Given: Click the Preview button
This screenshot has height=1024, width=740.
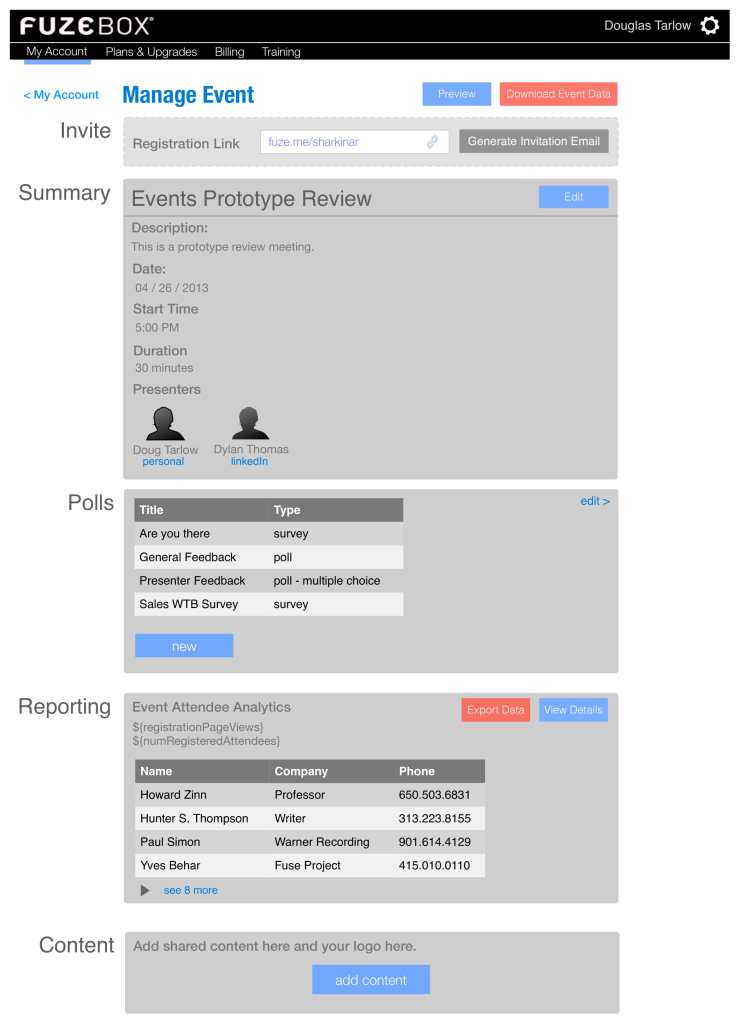Looking at the screenshot, I should click(456, 94).
